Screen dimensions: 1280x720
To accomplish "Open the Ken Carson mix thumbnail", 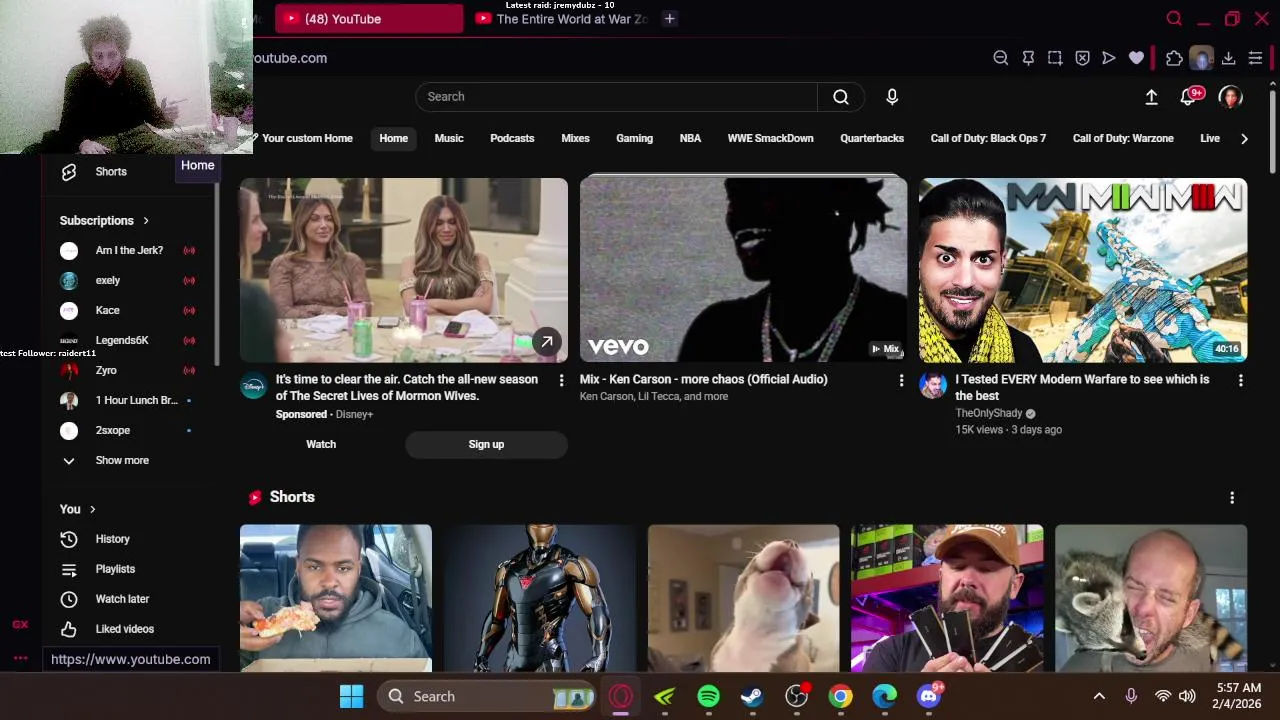I will [x=743, y=270].
